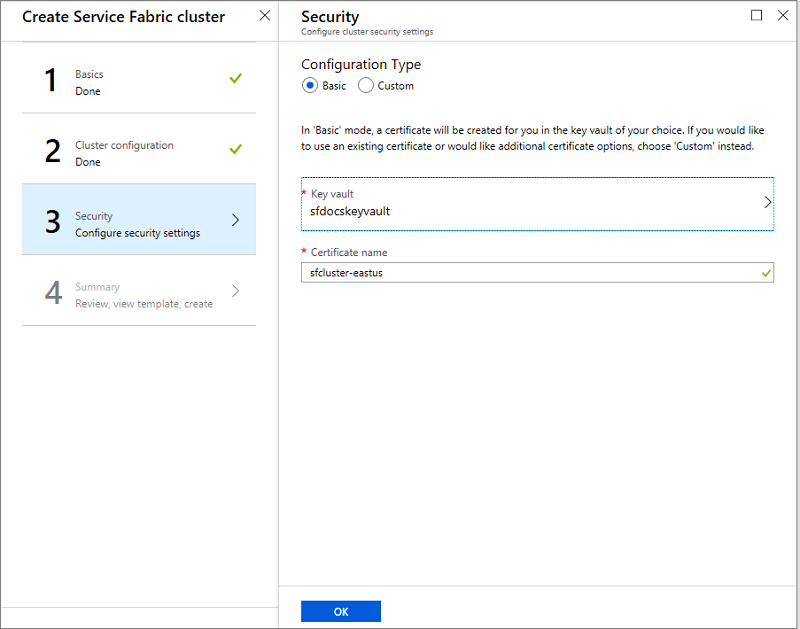The width and height of the screenshot is (800, 629).
Task: Confirm security settings with the OK button
Action: pyautogui.click(x=340, y=610)
